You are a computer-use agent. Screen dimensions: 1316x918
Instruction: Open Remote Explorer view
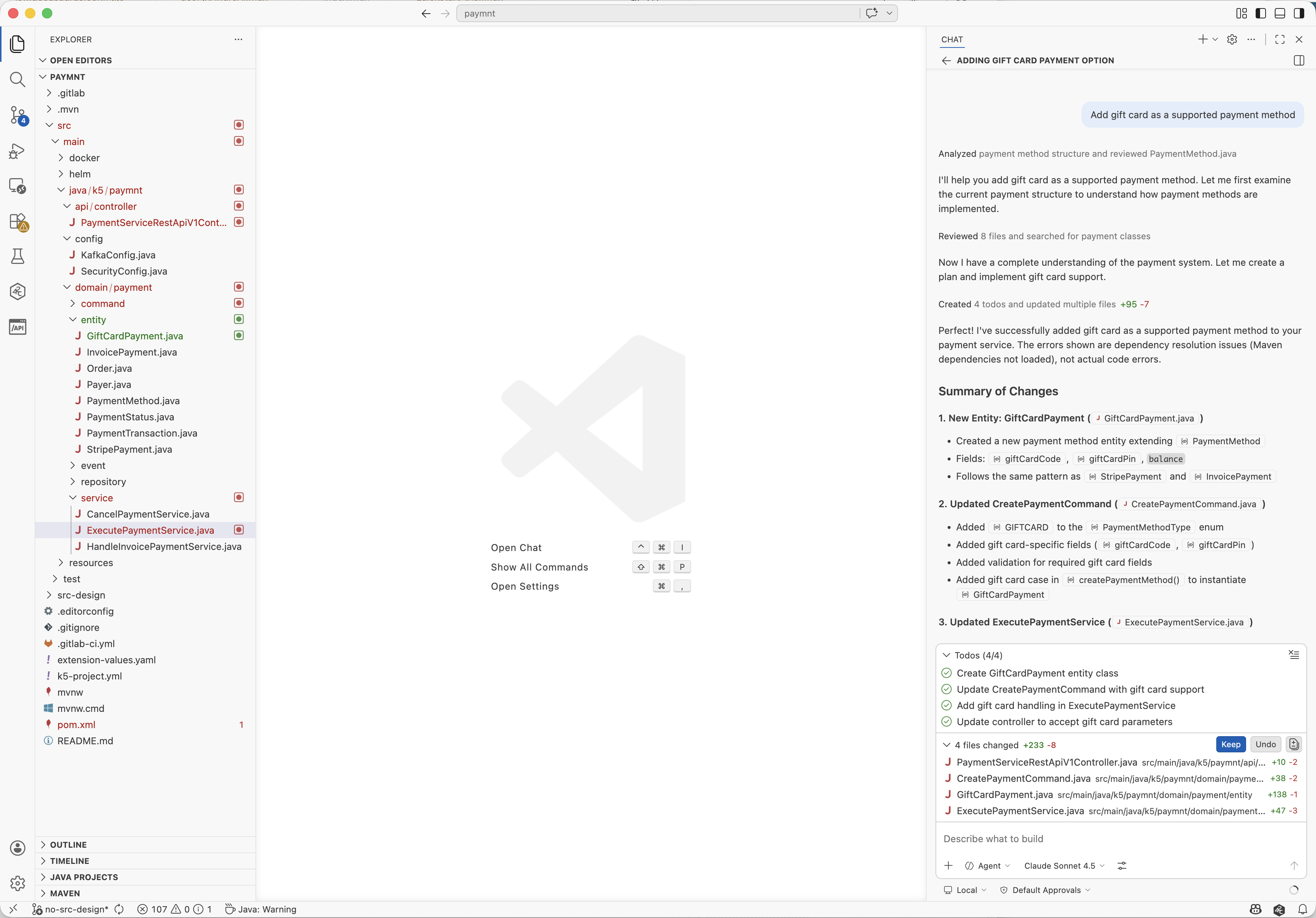(x=17, y=186)
